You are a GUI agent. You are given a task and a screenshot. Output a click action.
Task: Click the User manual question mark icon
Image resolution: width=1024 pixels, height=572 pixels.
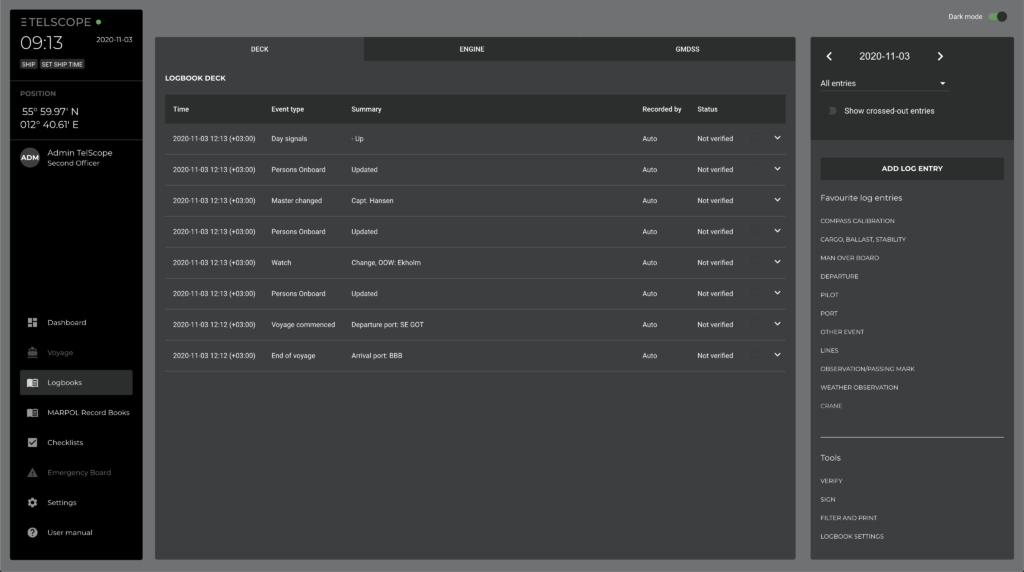32,532
